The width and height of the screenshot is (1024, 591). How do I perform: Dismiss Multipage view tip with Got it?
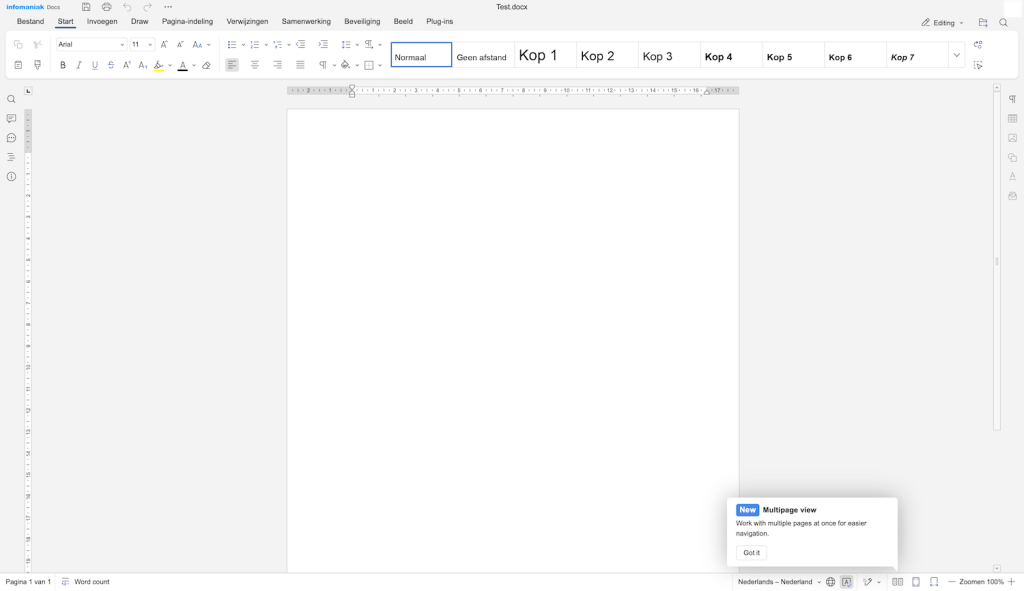point(751,552)
